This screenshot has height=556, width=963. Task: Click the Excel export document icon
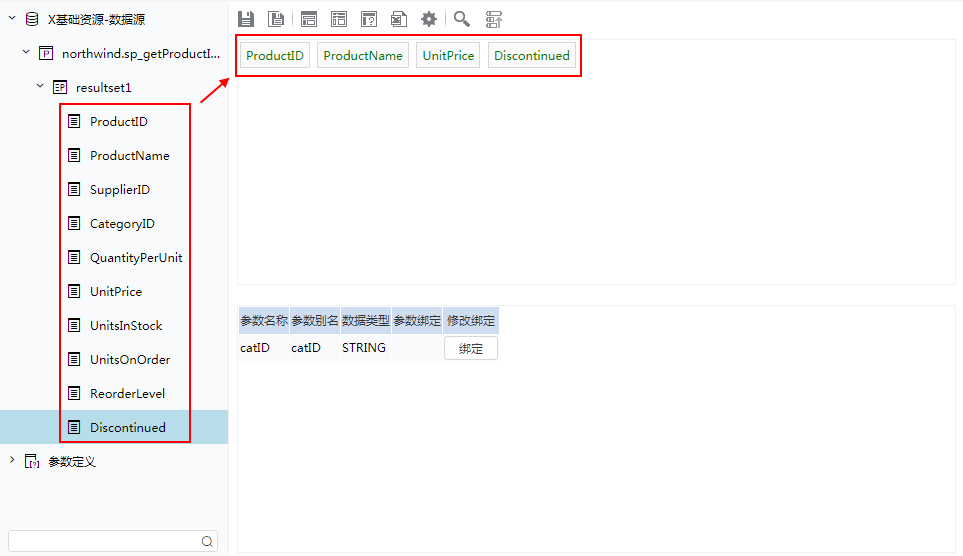tap(399, 19)
